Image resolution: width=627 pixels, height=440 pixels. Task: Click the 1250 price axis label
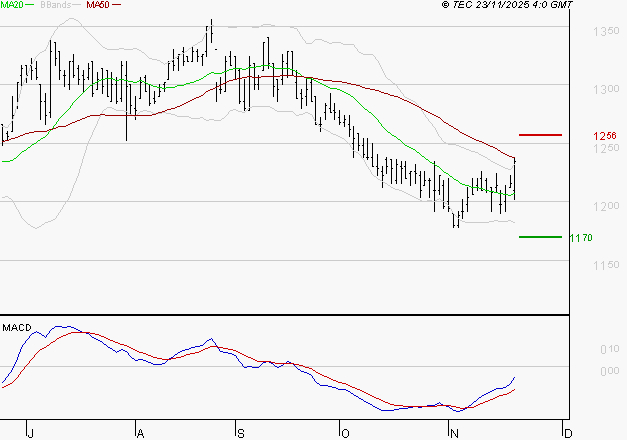(x=606, y=148)
